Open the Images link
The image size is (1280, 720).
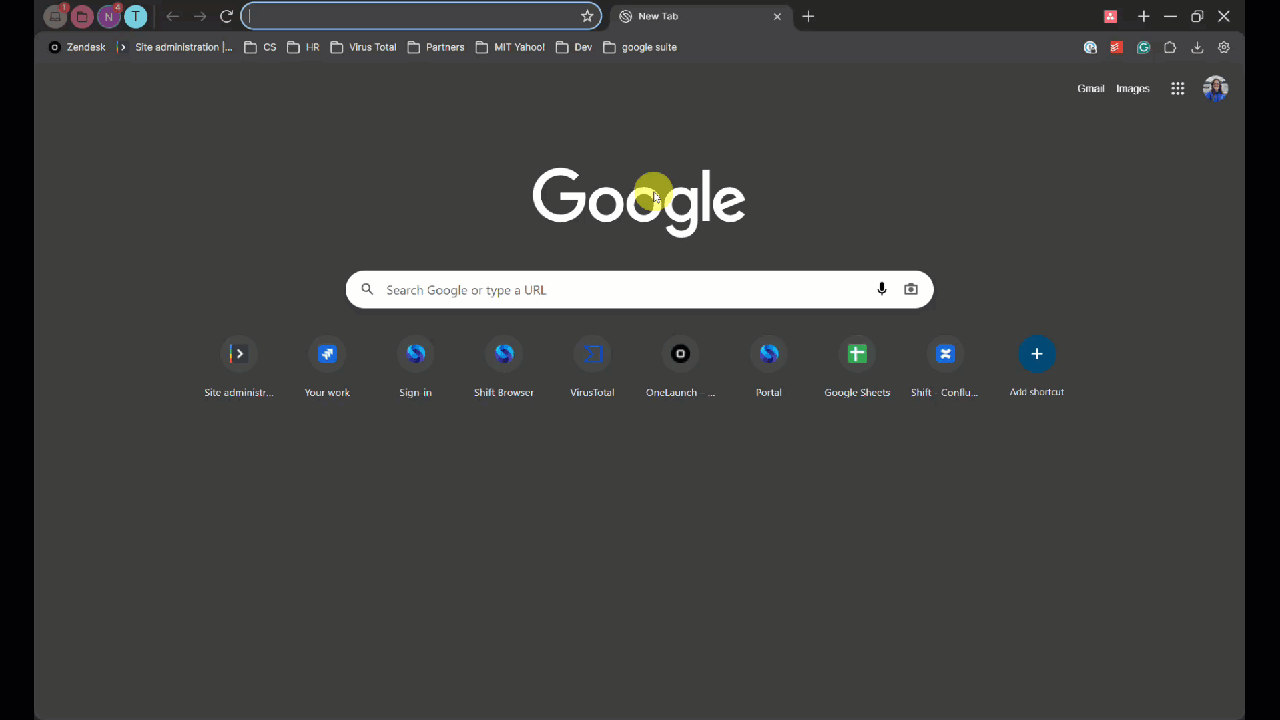point(1133,89)
